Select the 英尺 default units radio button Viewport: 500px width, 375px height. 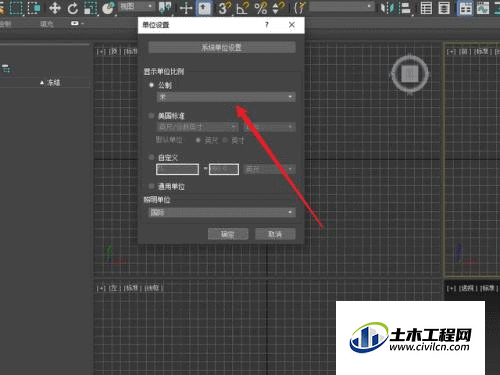coord(198,140)
